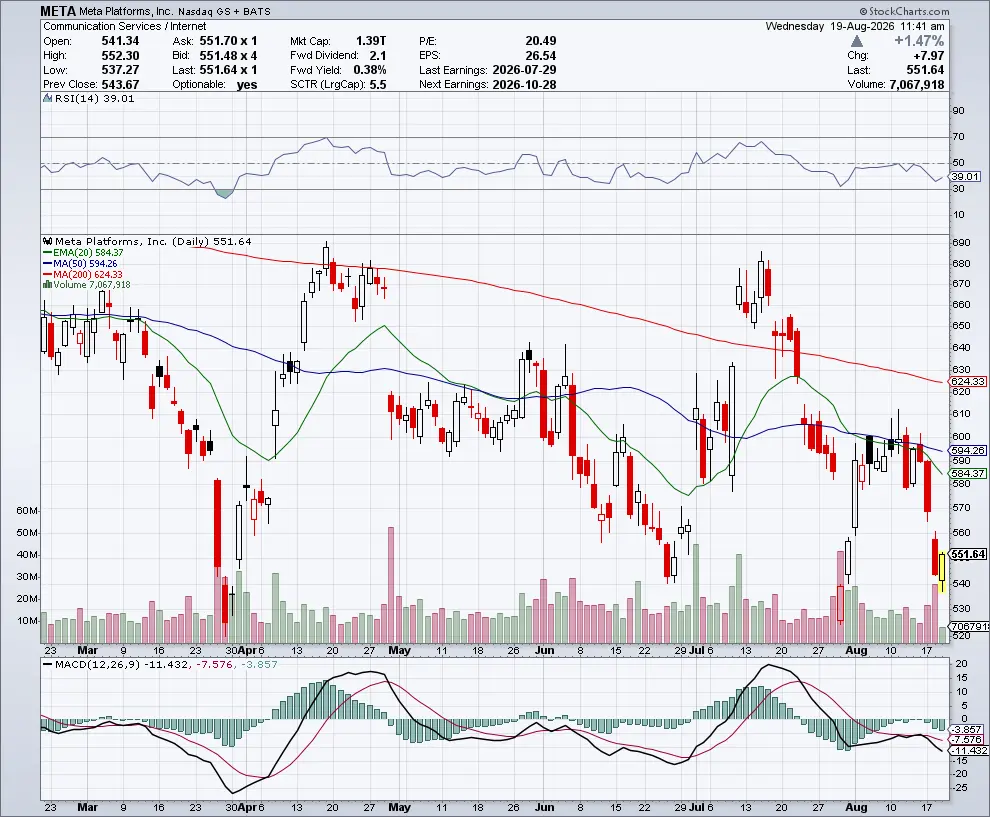Click the Low value 537.27
The image size is (990, 817).
[x=120, y=69]
